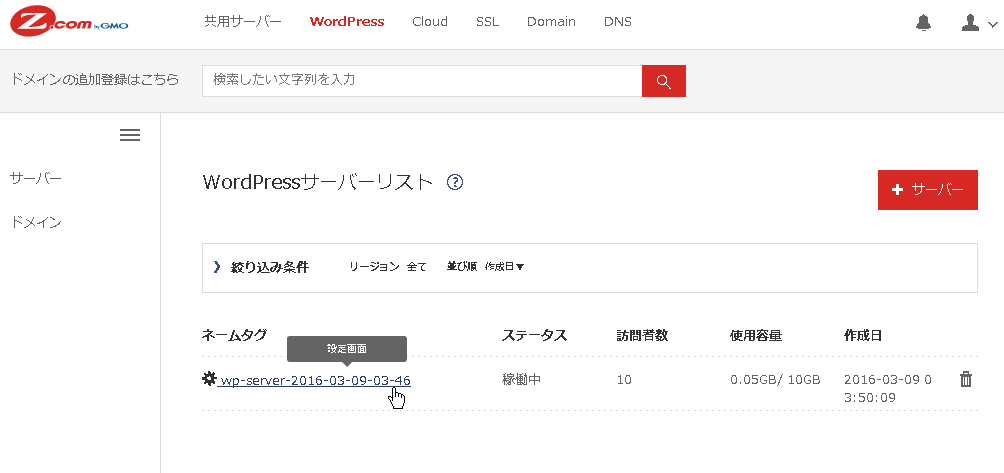Click the gear icon beside wp-server-2016-03-09-03-46
Image resolution: width=1004 pixels, height=473 pixels.
pyautogui.click(x=209, y=380)
